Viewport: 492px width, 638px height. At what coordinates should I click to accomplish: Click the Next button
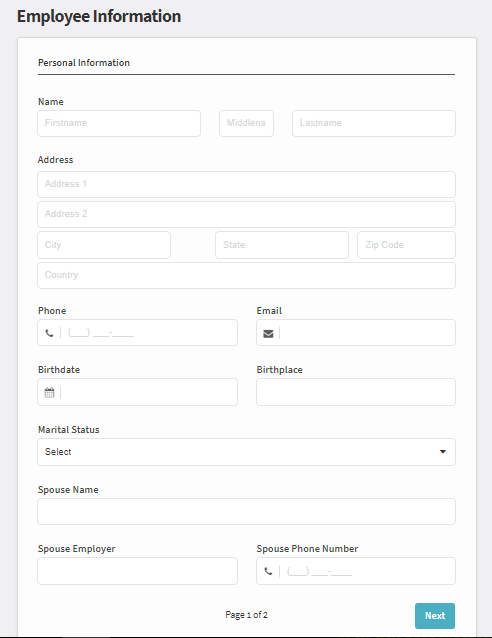tap(435, 616)
